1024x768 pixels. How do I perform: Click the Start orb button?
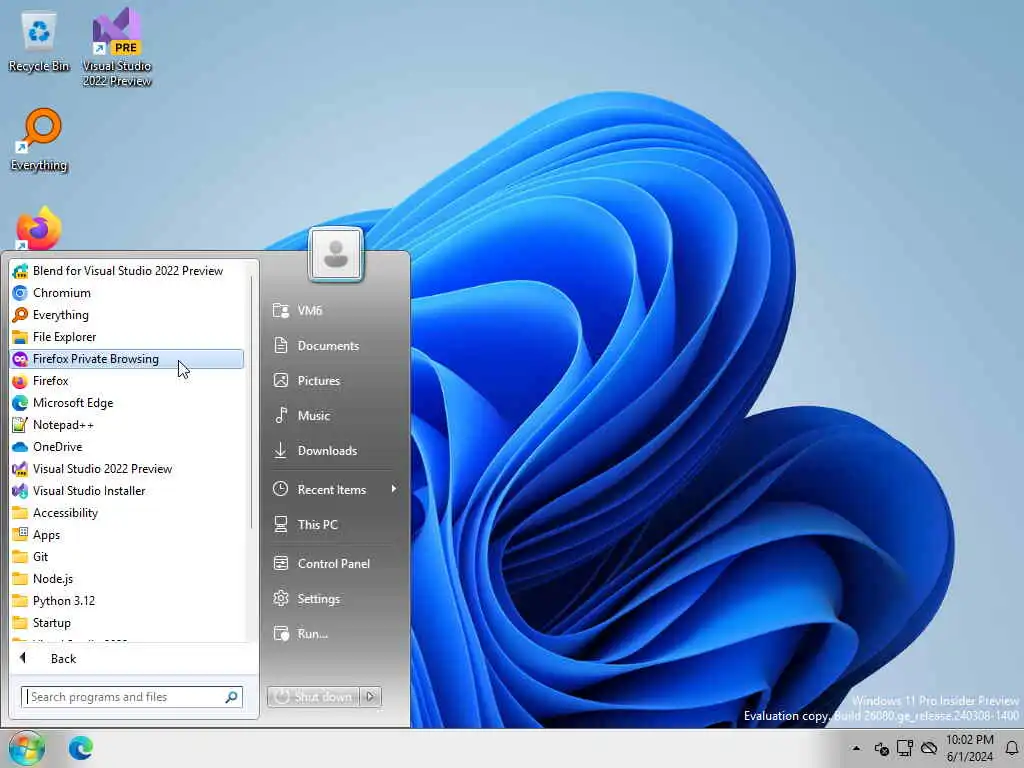26,748
